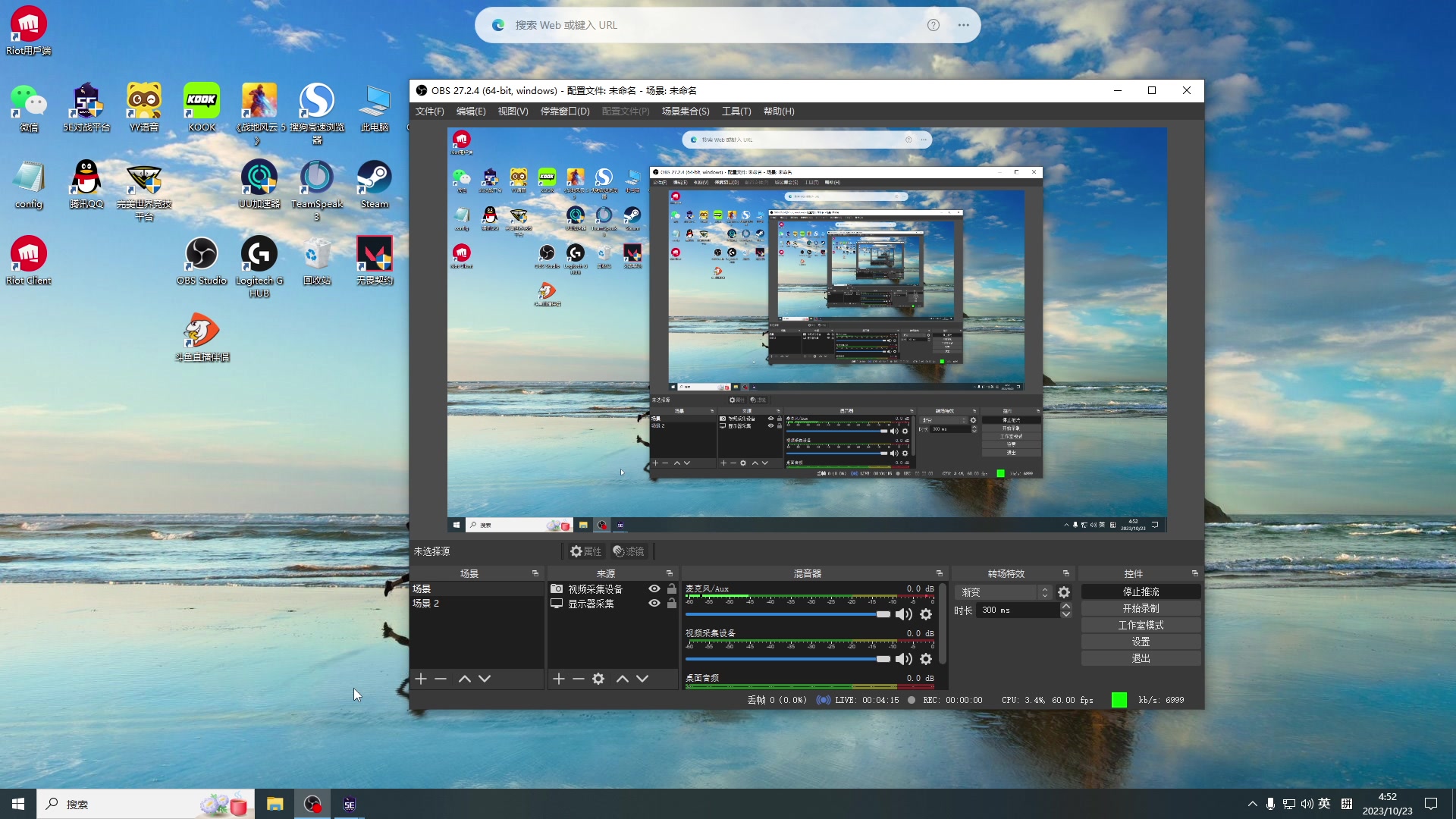Remove selected source with minus icon
The height and width of the screenshot is (819, 1456).
point(579,679)
